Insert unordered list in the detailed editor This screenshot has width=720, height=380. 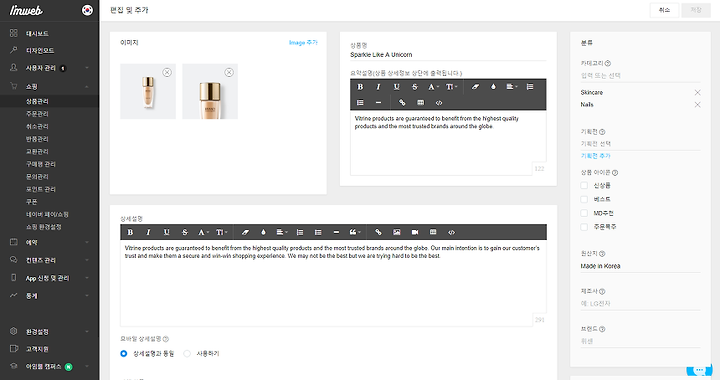coord(318,232)
